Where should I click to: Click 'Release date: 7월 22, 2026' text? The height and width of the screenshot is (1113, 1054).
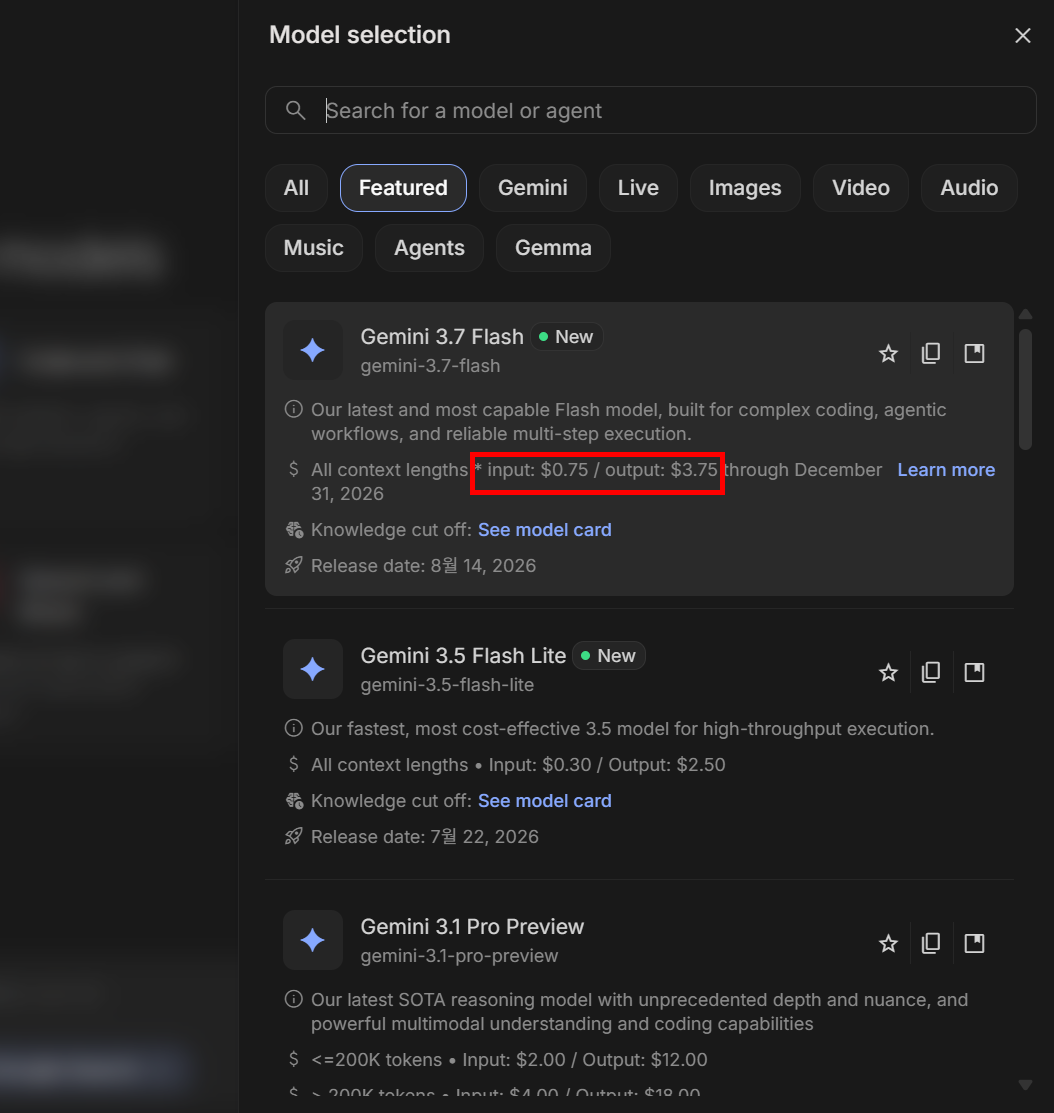[x=424, y=836]
